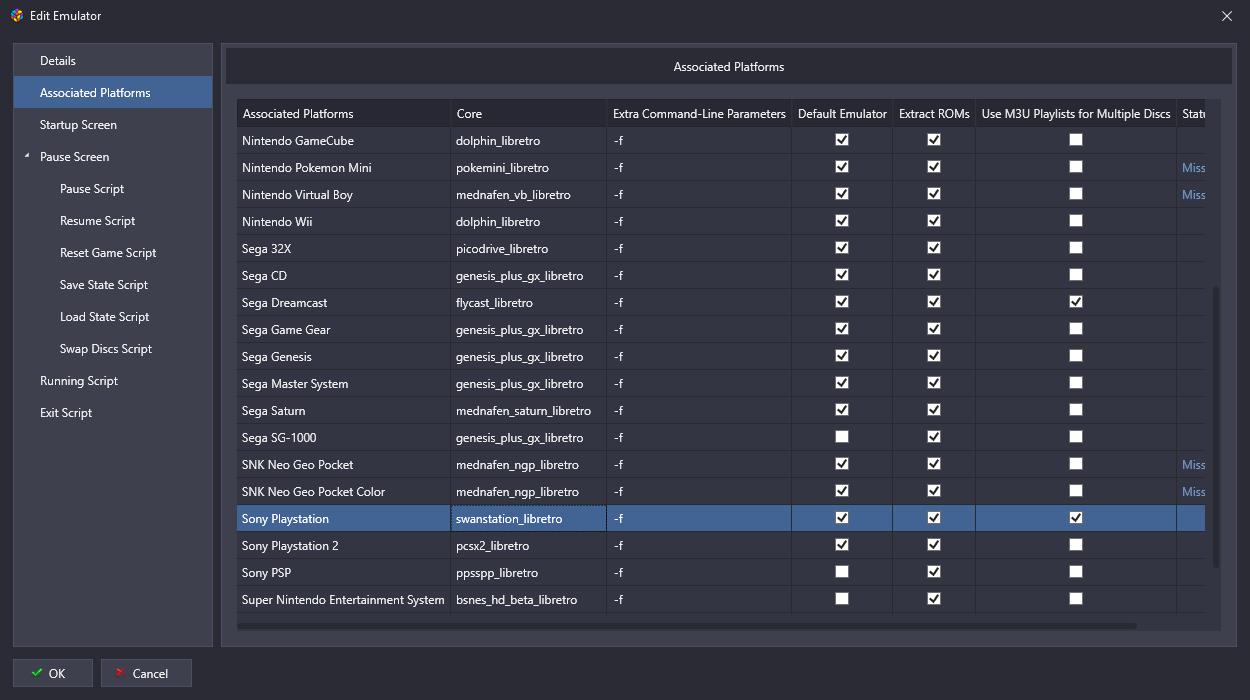Sort by Associated Platforms column header

pyautogui.click(x=343, y=113)
